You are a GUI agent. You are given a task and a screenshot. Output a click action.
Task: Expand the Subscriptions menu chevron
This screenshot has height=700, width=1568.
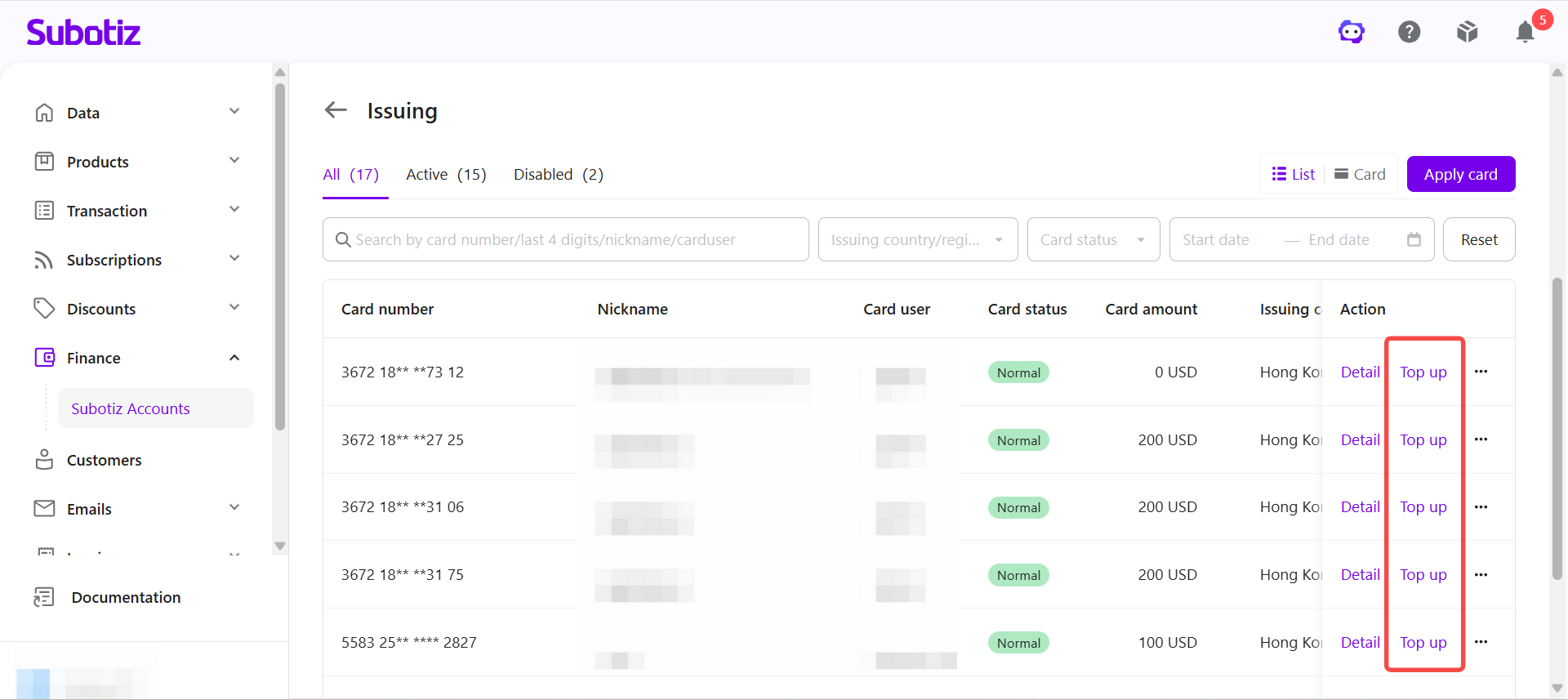[x=234, y=258]
